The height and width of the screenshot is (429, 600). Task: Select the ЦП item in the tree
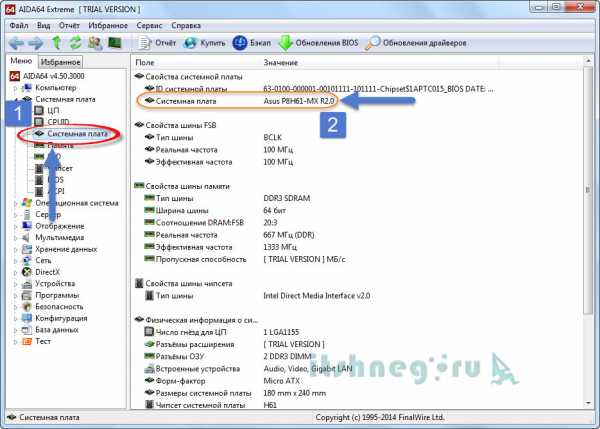(47, 111)
